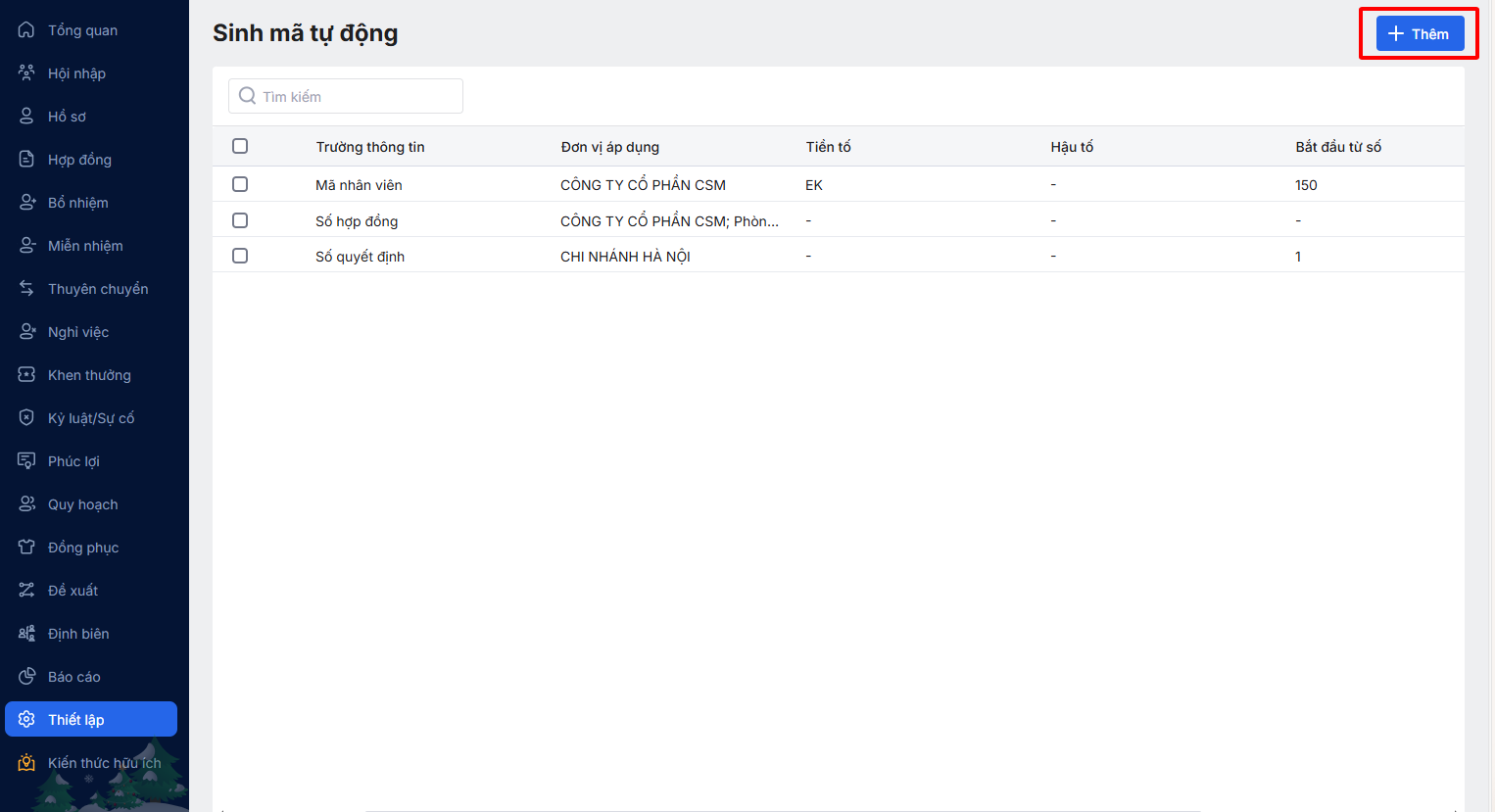Click the Báo cáo pie chart icon

[26, 677]
